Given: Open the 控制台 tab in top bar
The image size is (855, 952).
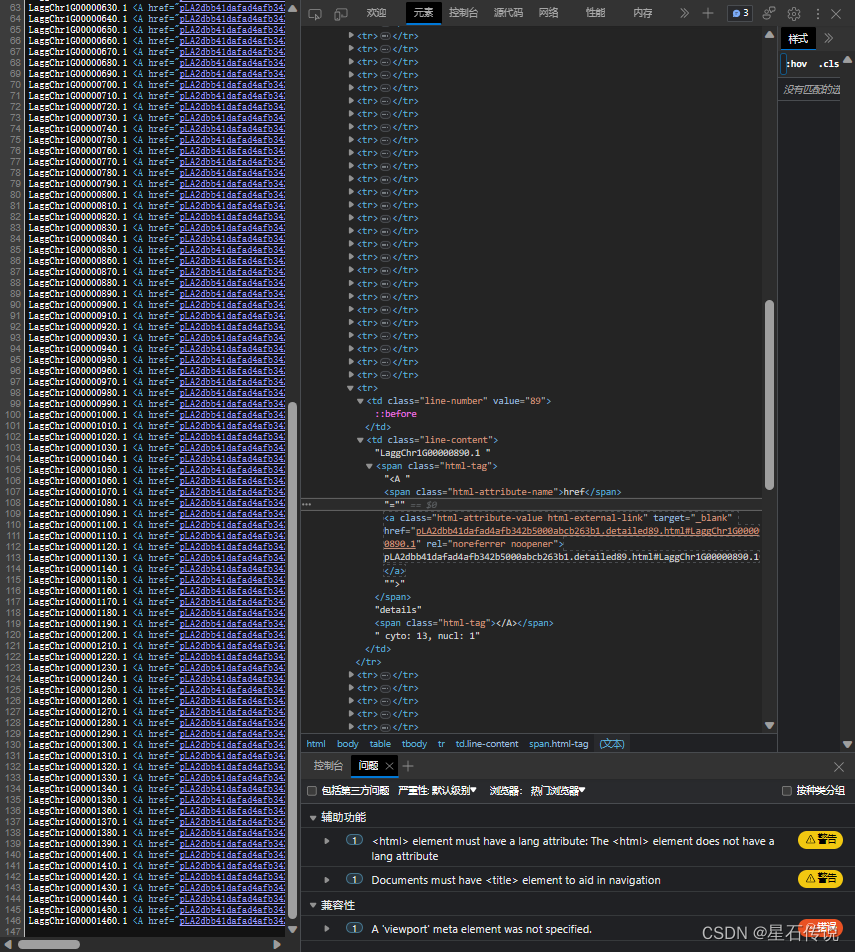Looking at the screenshot, I should [x=463, y=13].
